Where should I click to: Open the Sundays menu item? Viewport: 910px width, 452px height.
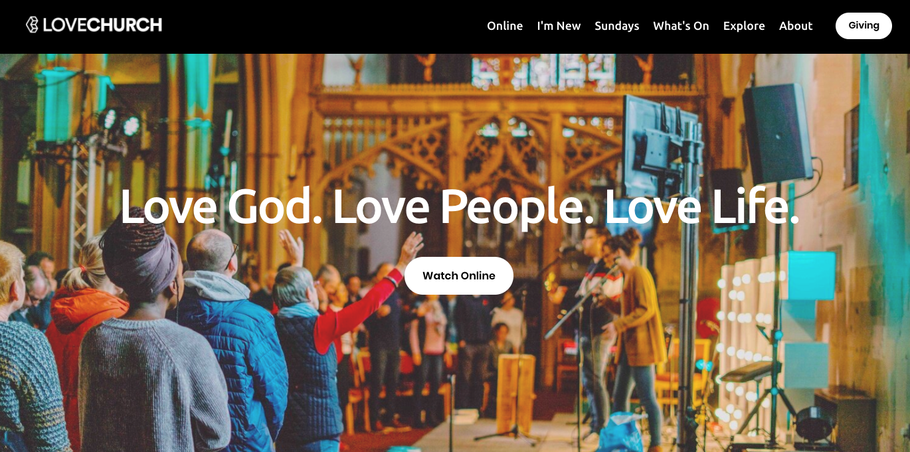[x=616, y=26]
